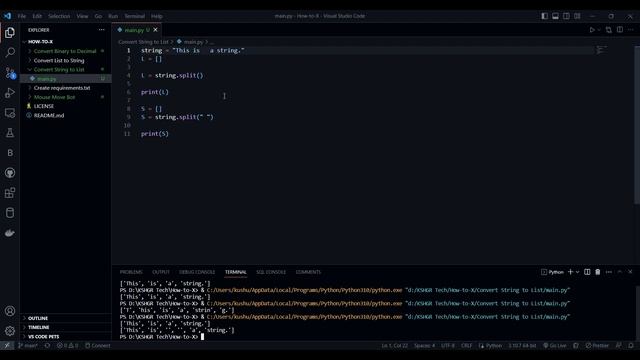Open Explorer Views and More Actions ellipsis
The width and height of the screenshot is (640, 360).
(x=101, y=30)
